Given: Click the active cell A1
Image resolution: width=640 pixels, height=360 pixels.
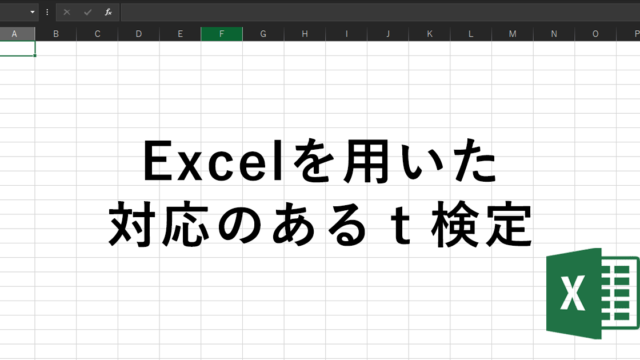Looking at the screenshot, I should point(17,49).
